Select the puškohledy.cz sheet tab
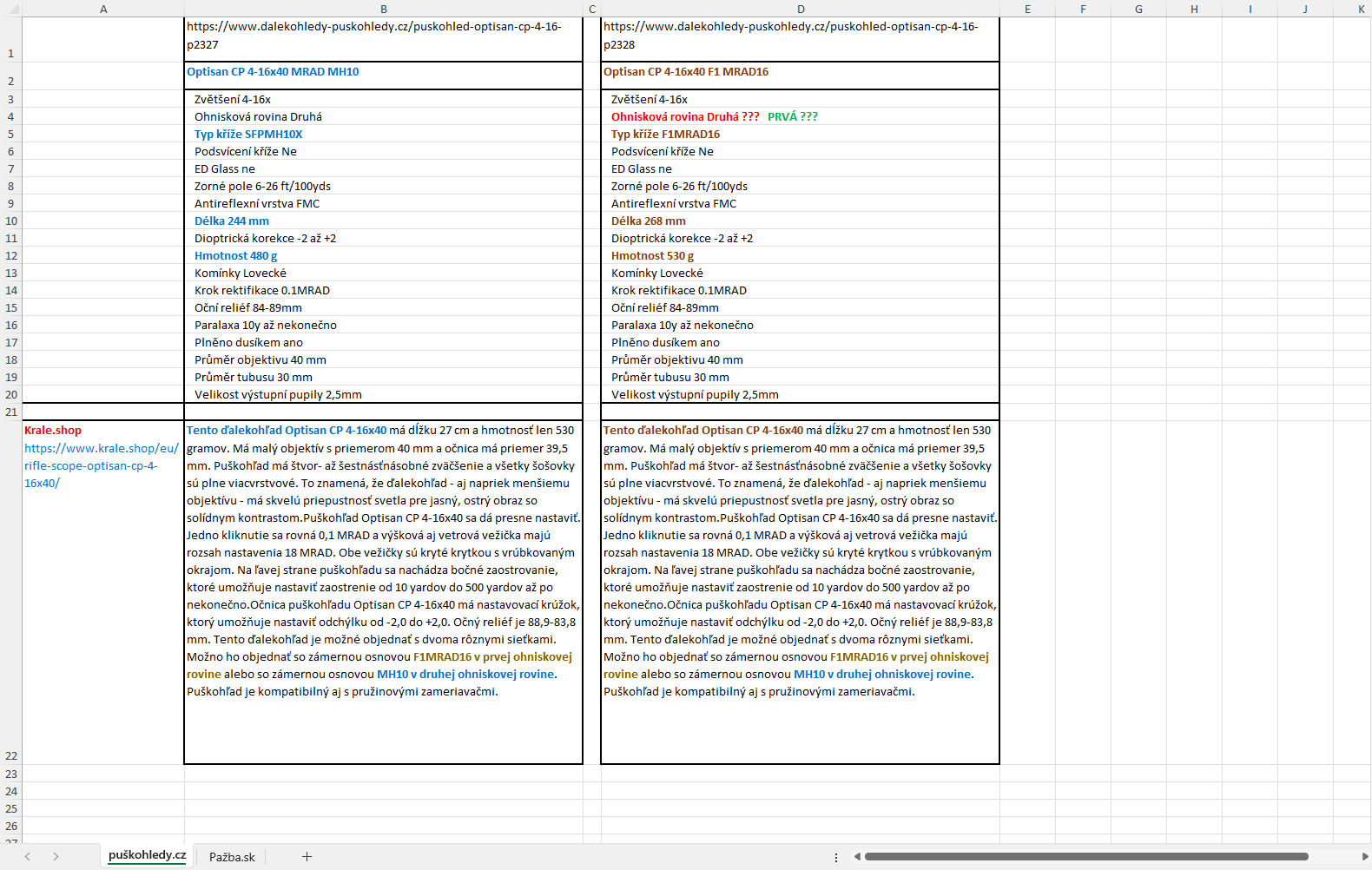Image resolution: width=1372 pixels, height=870 pixels. (147, 855)
